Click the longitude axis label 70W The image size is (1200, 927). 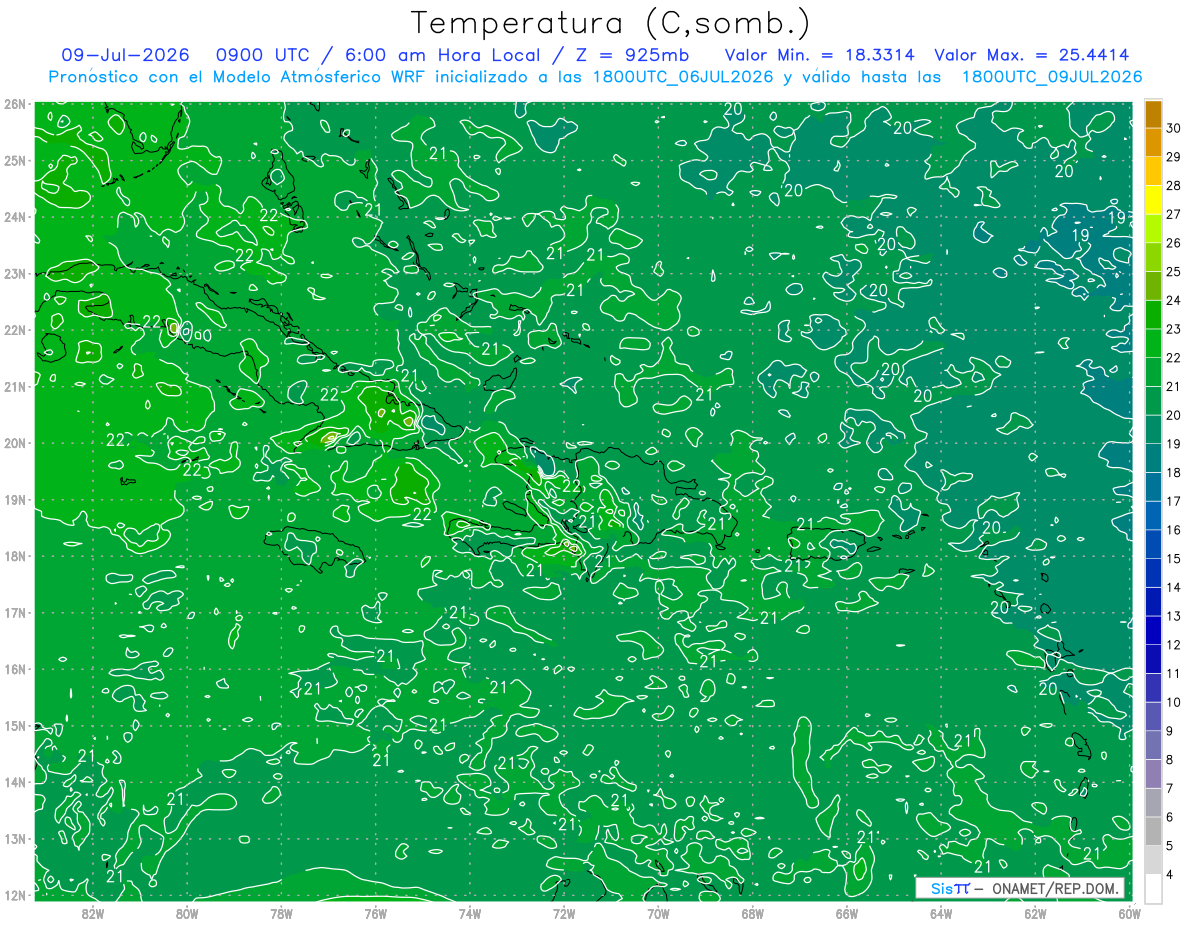(658, 912)
